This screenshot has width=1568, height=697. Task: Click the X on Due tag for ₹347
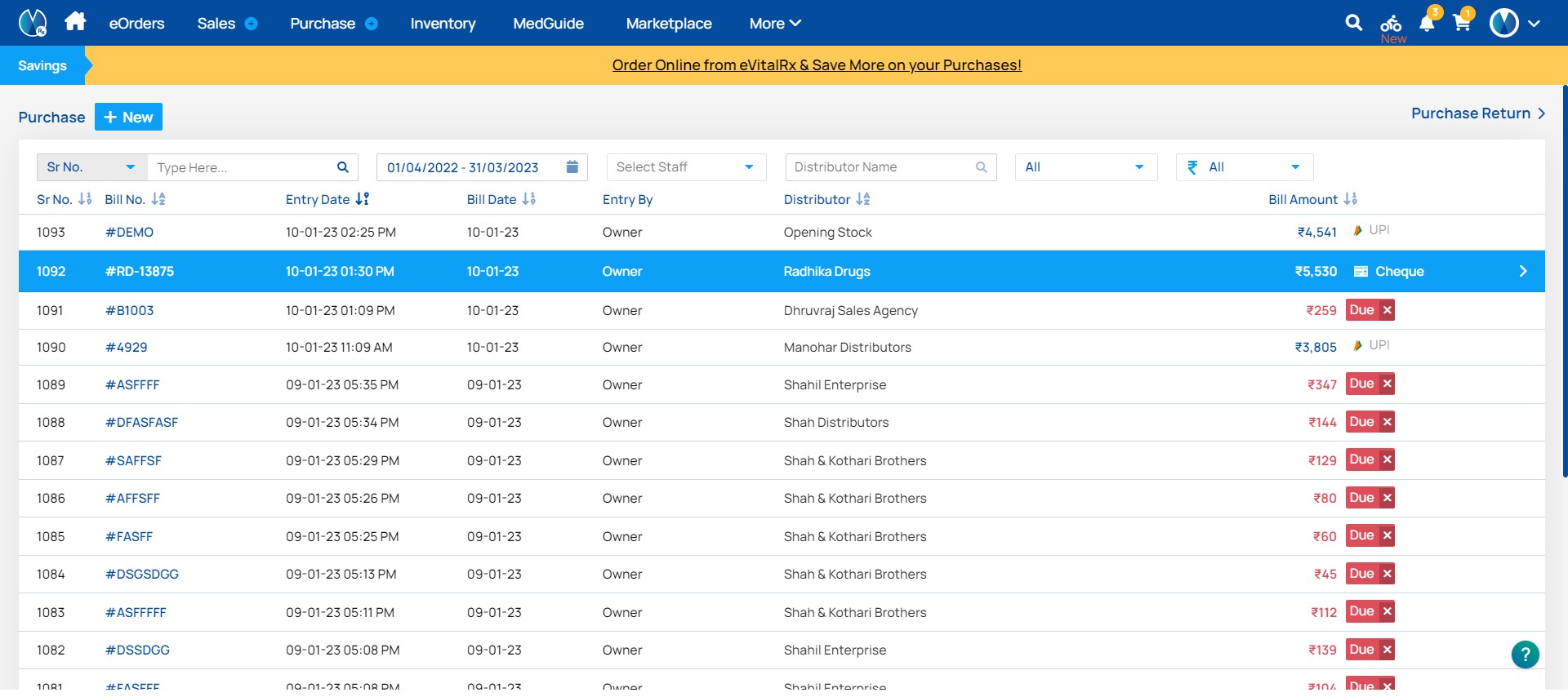tap(1387, 384)
